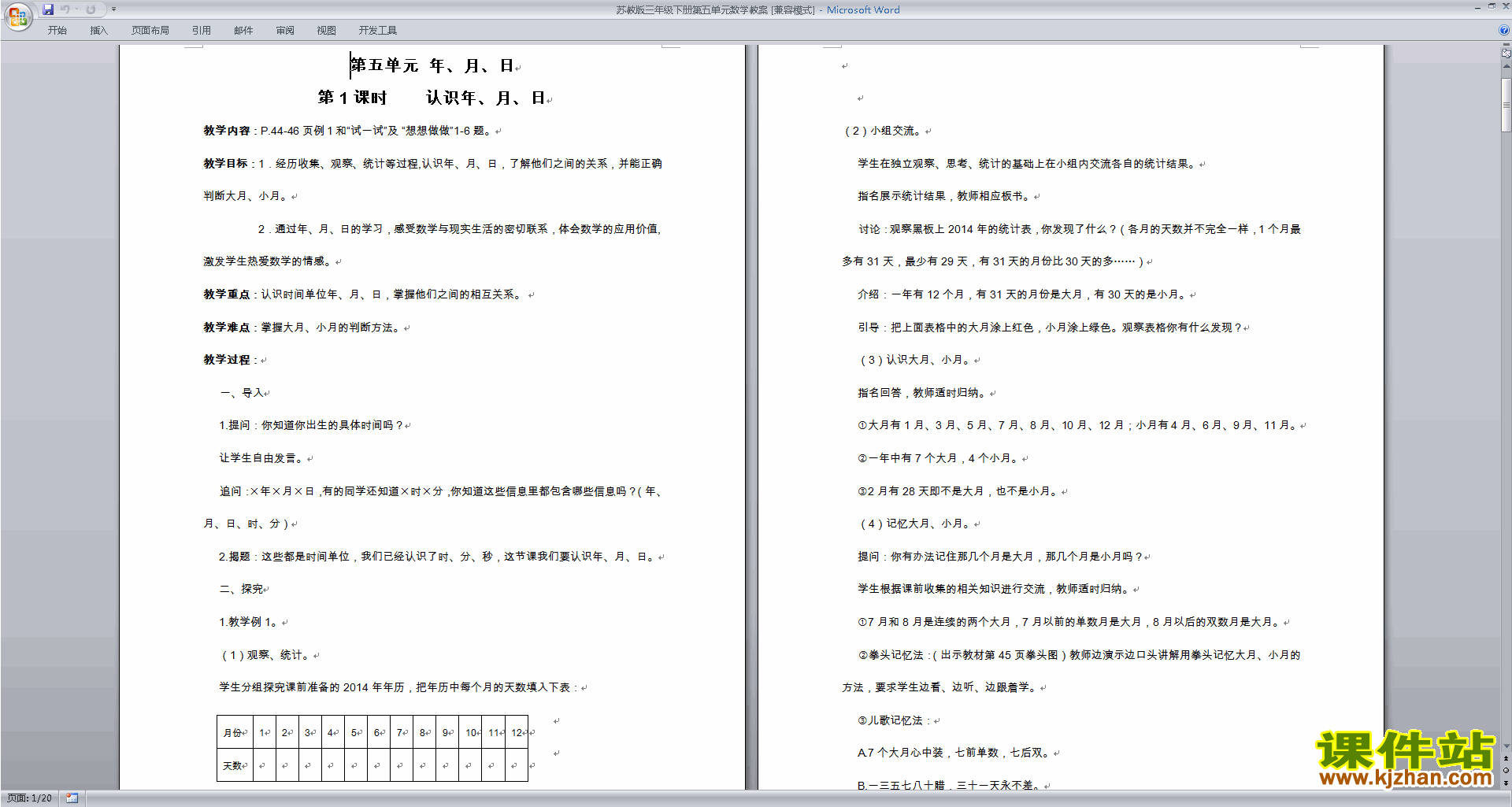Open the round Office button menu

click(x=18, y=17)
